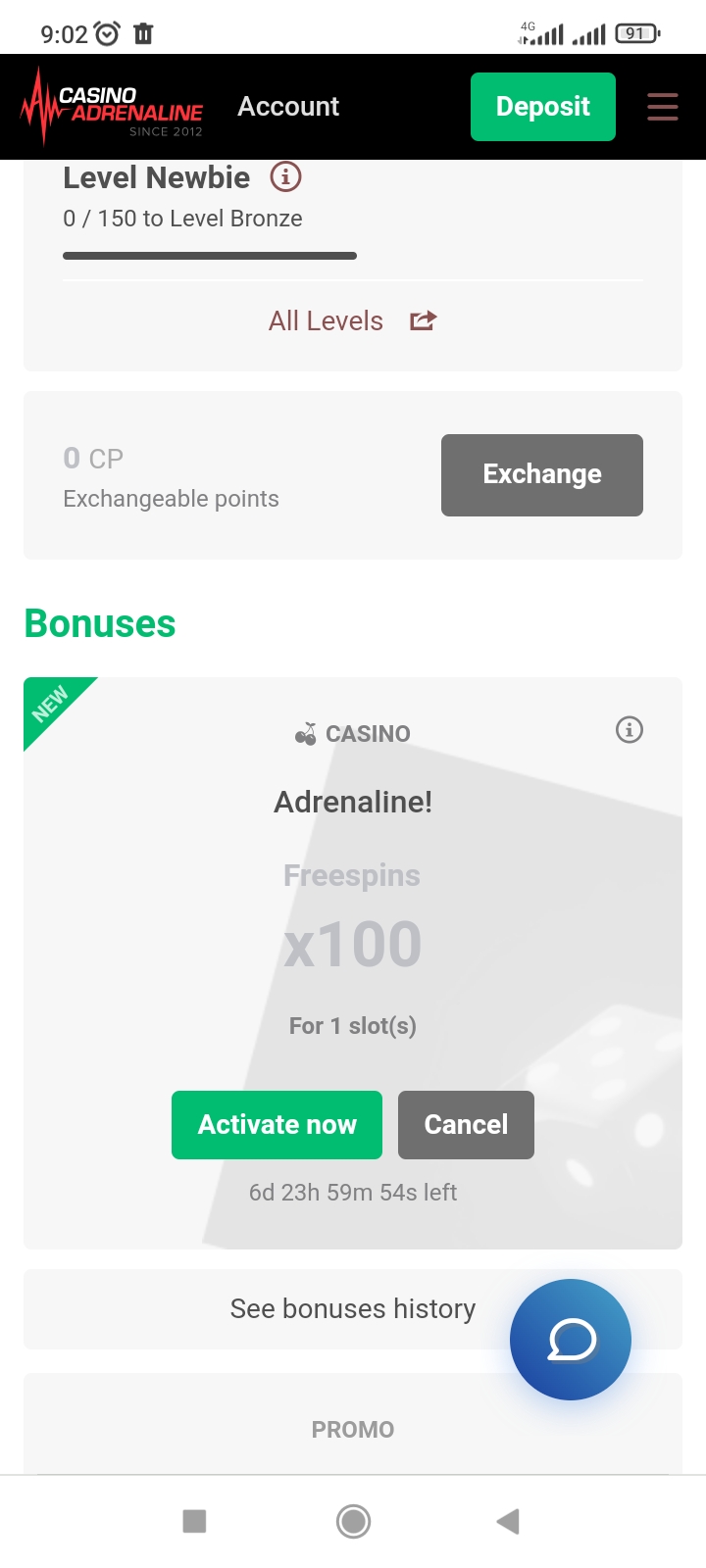The height and width of the screenshot is (1568, 706).
Task: Tap the green NEW ribbon badge
Action: (51, 704)
